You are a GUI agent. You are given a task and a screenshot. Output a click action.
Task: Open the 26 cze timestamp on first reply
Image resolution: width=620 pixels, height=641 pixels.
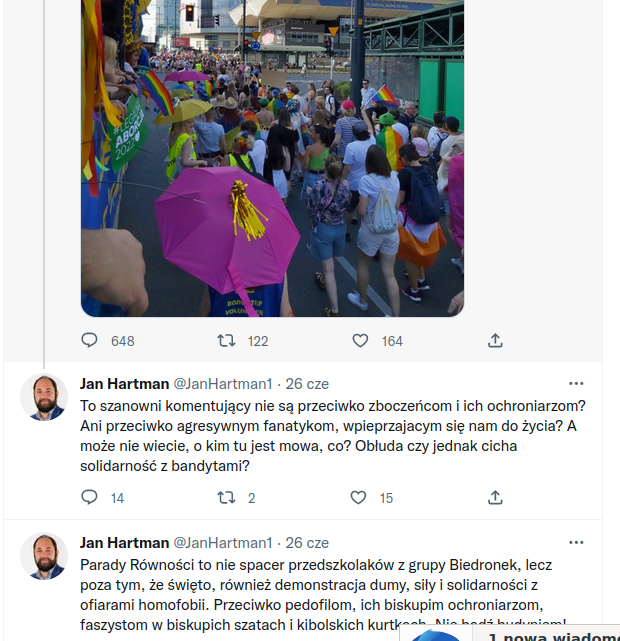[x=307, y=383]
